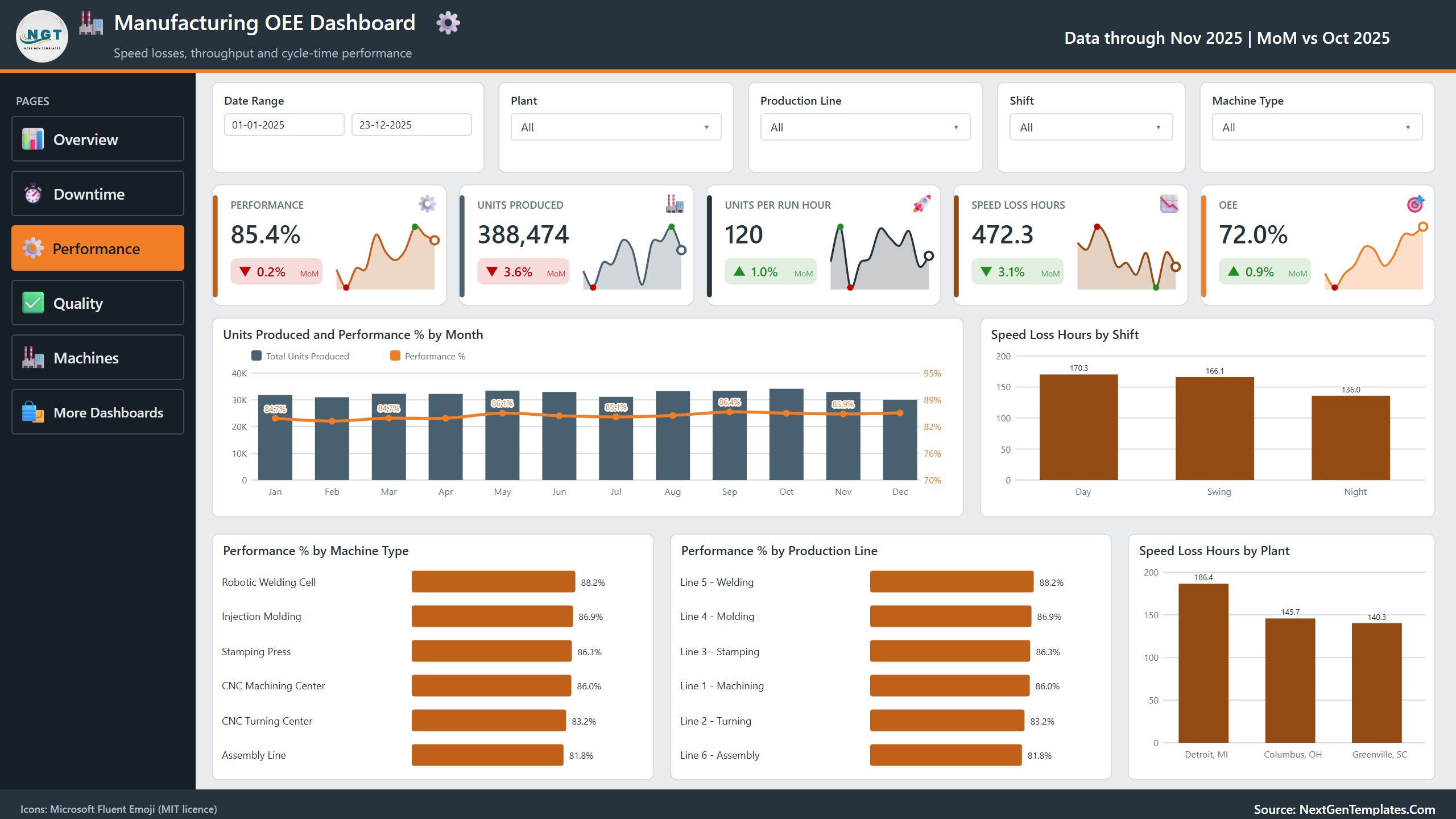Screen dimensions: 1456x819
Task: Click the factory icon on Machines
Action: (x=33, y=357)
